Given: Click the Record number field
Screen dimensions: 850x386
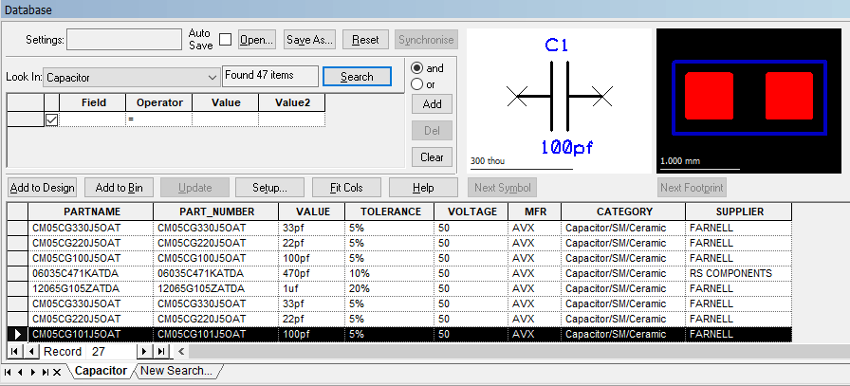Looking at the screenshot, I should [x=112, y=351].
